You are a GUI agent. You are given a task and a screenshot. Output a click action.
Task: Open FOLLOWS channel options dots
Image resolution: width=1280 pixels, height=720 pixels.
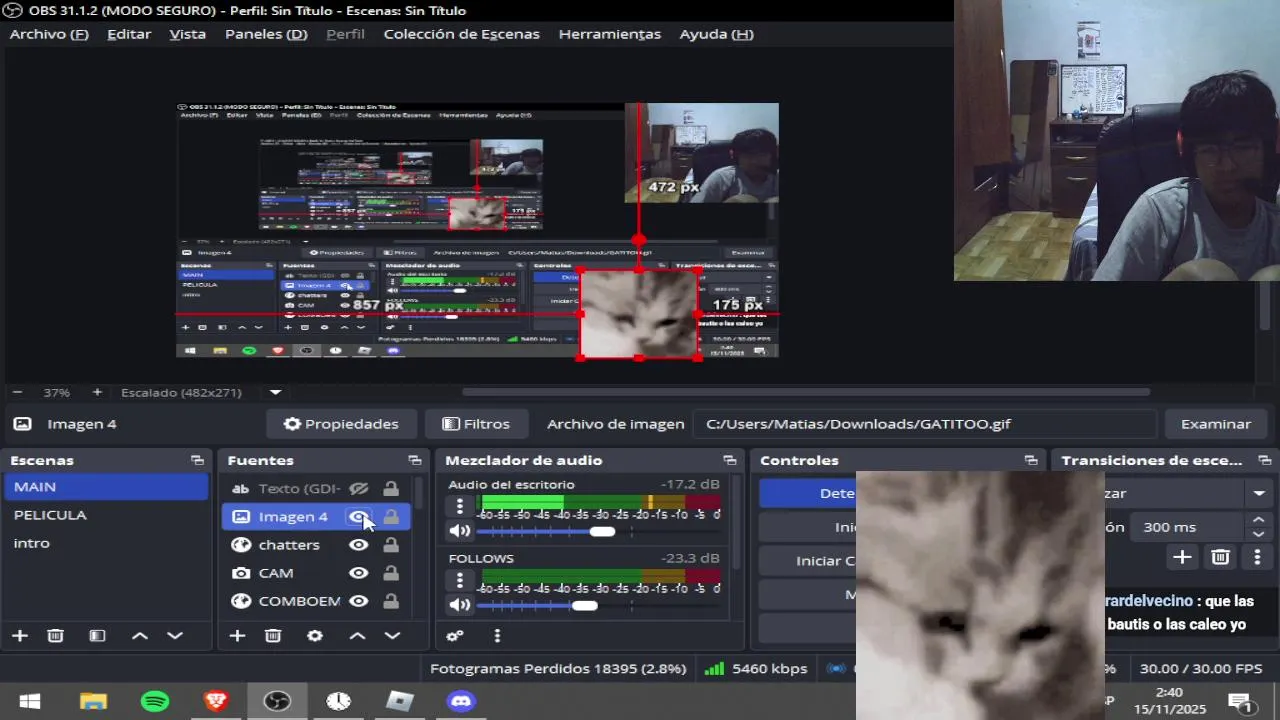pyautogui.click(x=460, y=580)
